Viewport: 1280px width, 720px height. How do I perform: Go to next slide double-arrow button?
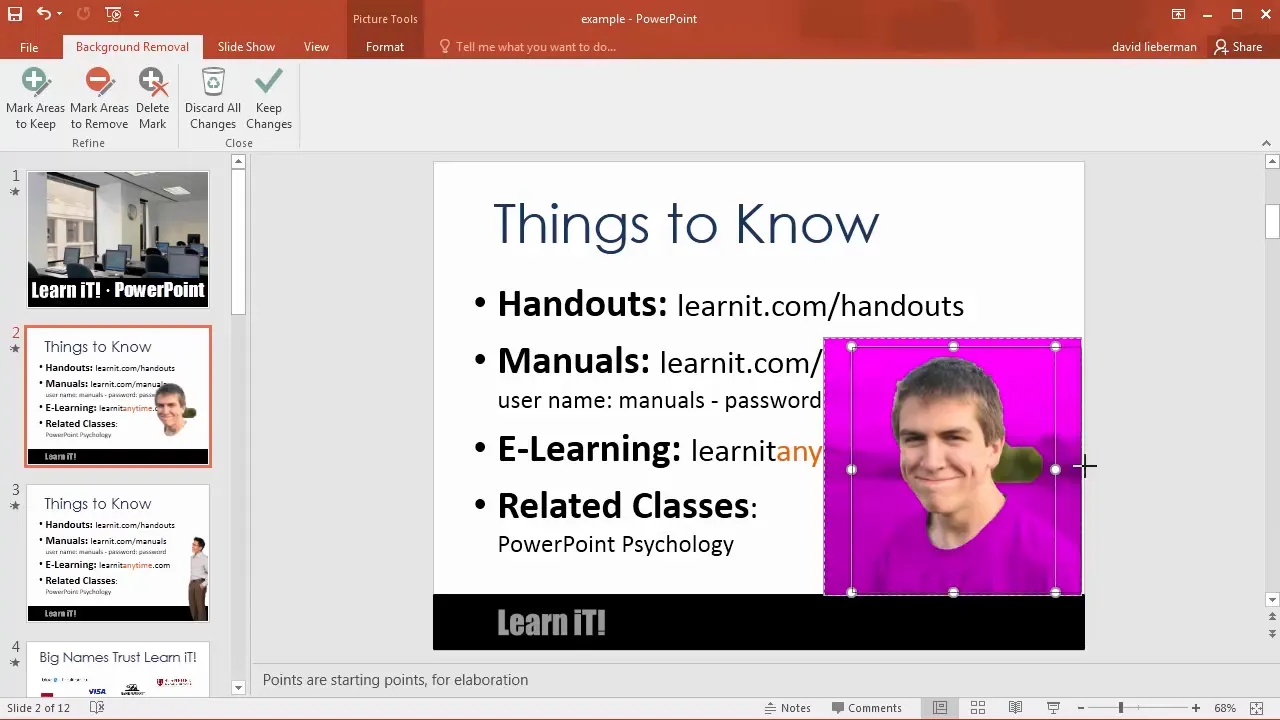pos(1272,634)
